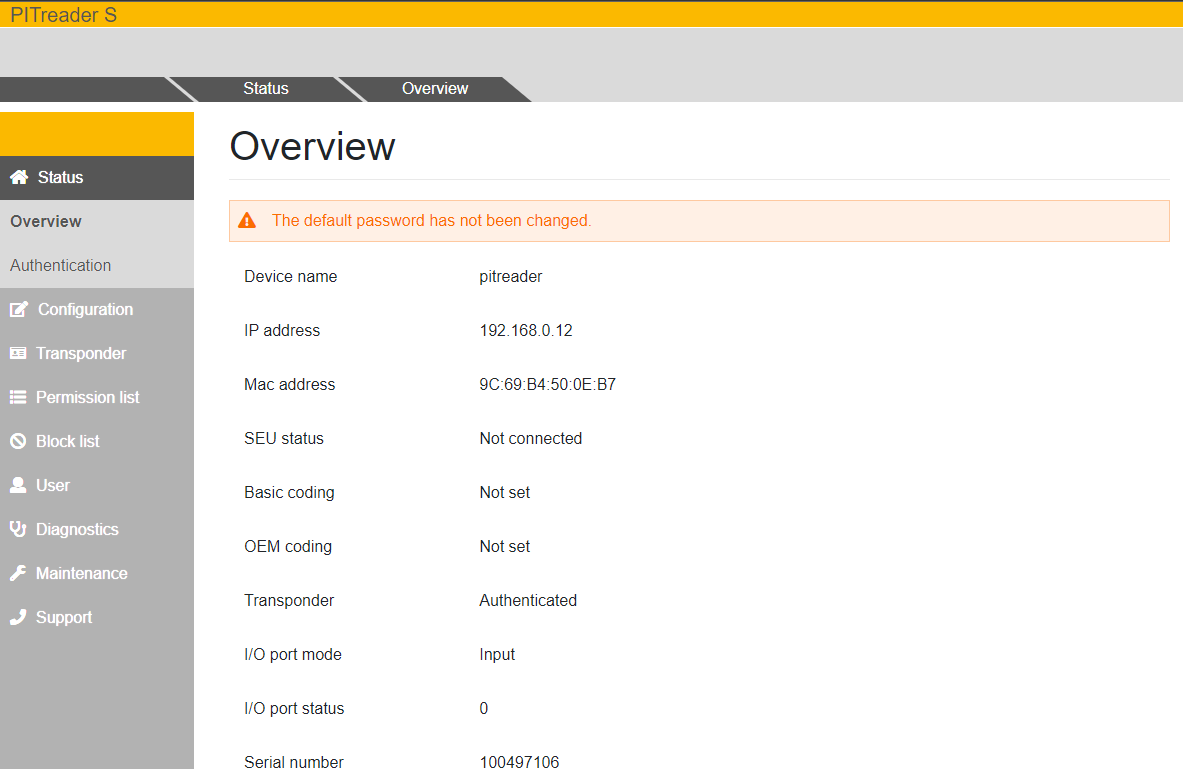Click the Mac address label
1183x769 pixels.
pyautogui.click(x=289, y=384)
